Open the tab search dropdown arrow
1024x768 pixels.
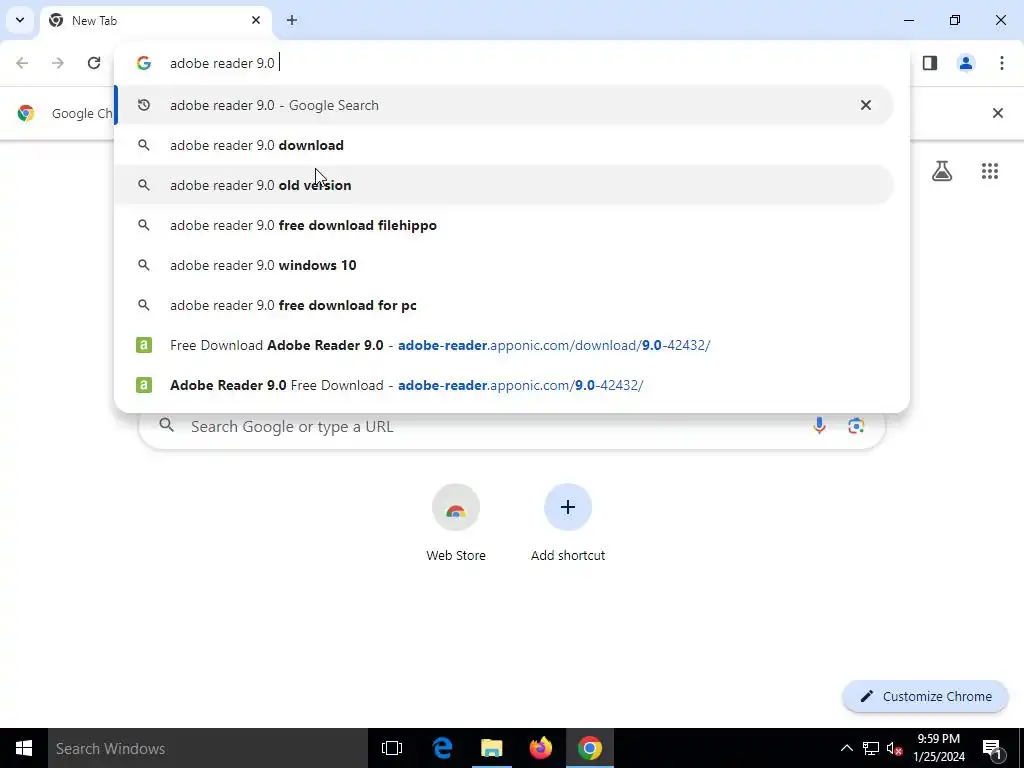(20, 20)
